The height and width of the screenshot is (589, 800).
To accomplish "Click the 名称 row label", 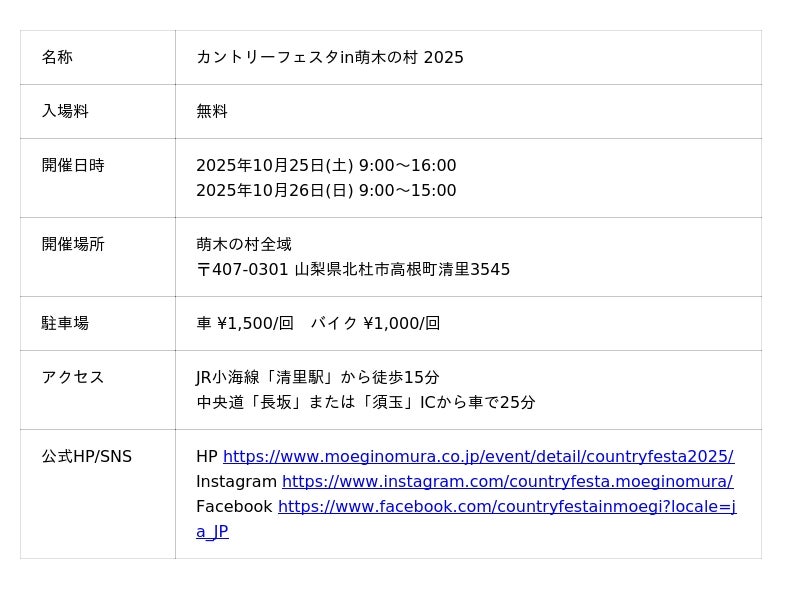I will pos(57,58).
